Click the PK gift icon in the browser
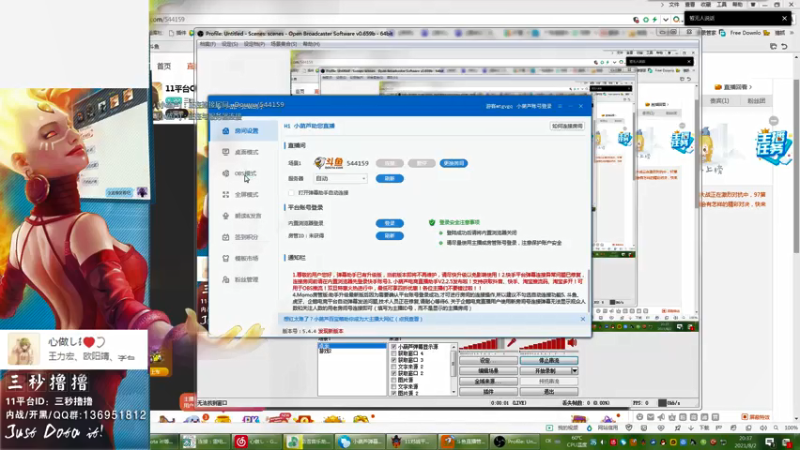Viewport: 800px width, 450px height. [x=250, y=421]
